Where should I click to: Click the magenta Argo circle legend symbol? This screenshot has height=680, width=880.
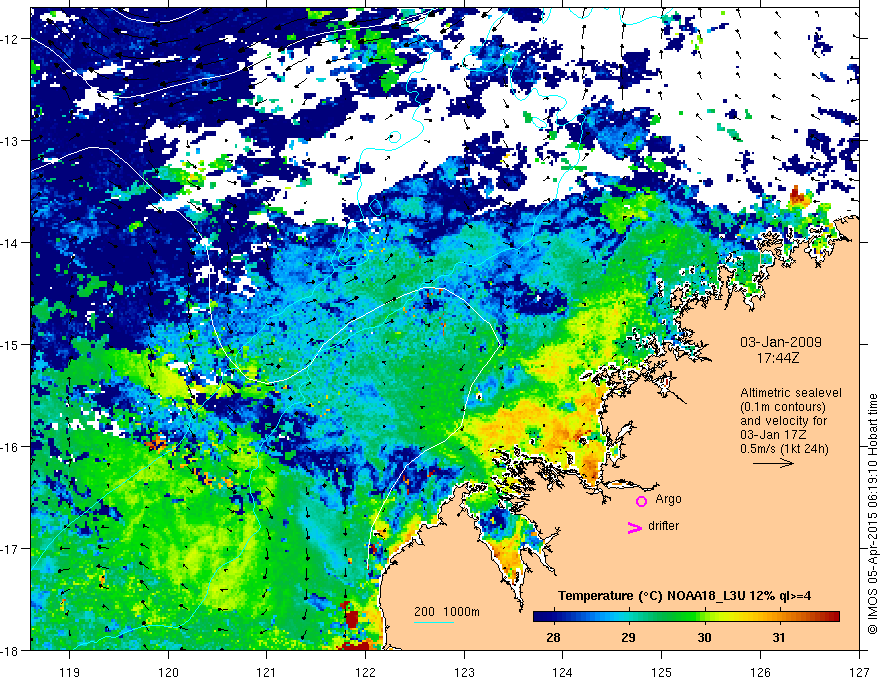(x=641, y=501)
